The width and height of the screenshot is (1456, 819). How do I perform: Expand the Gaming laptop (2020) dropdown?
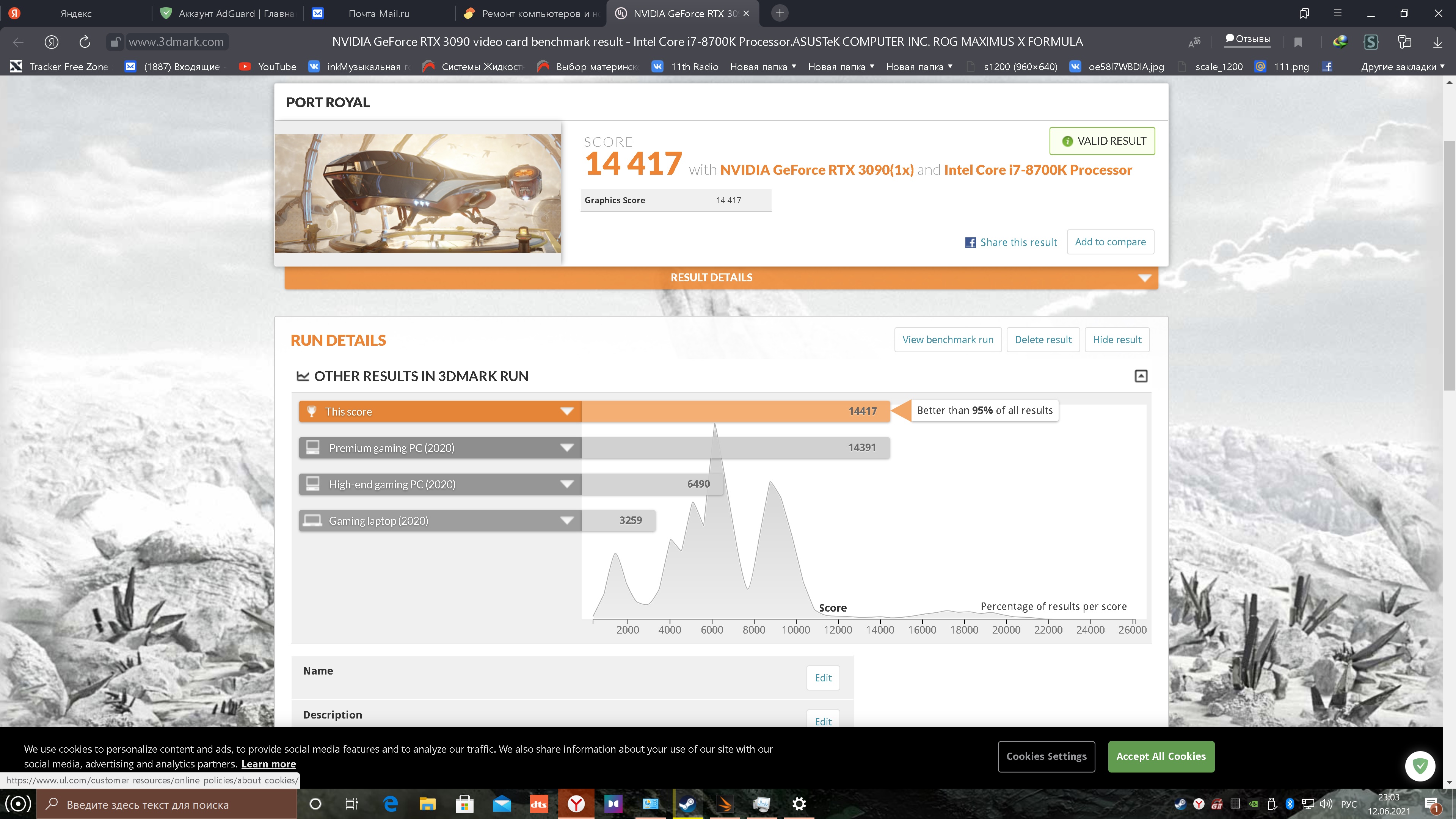[567, 521]
